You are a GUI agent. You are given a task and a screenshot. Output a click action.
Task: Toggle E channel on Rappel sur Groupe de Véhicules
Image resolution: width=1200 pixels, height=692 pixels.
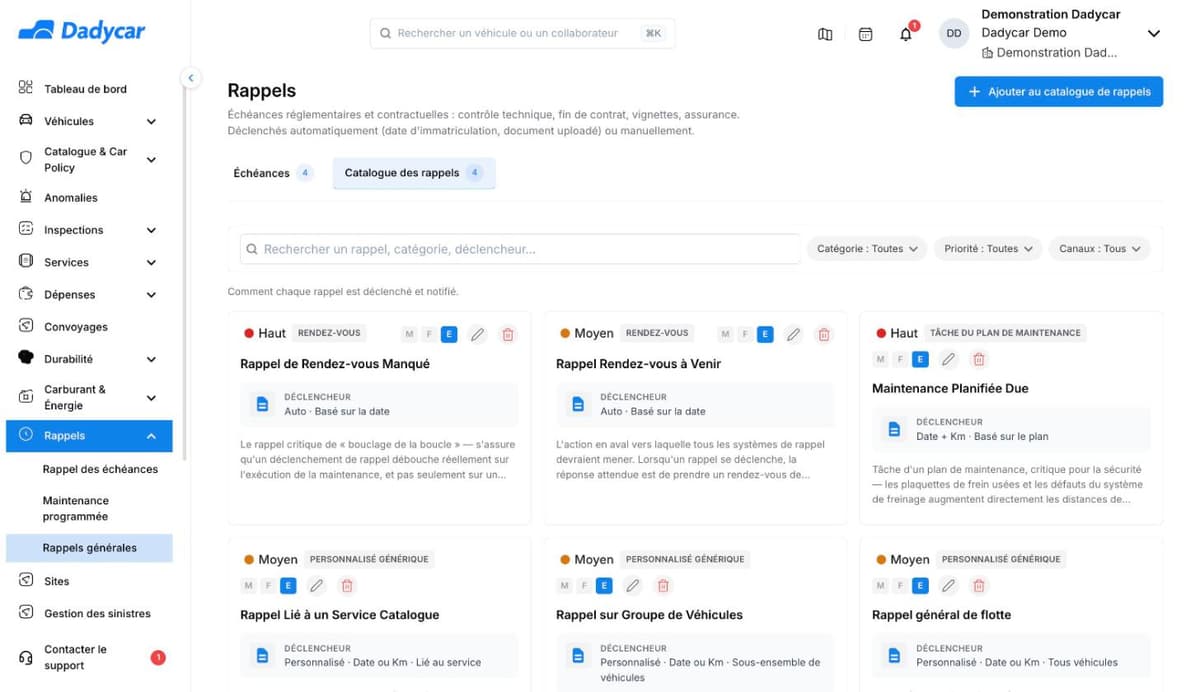pos(604,585)
